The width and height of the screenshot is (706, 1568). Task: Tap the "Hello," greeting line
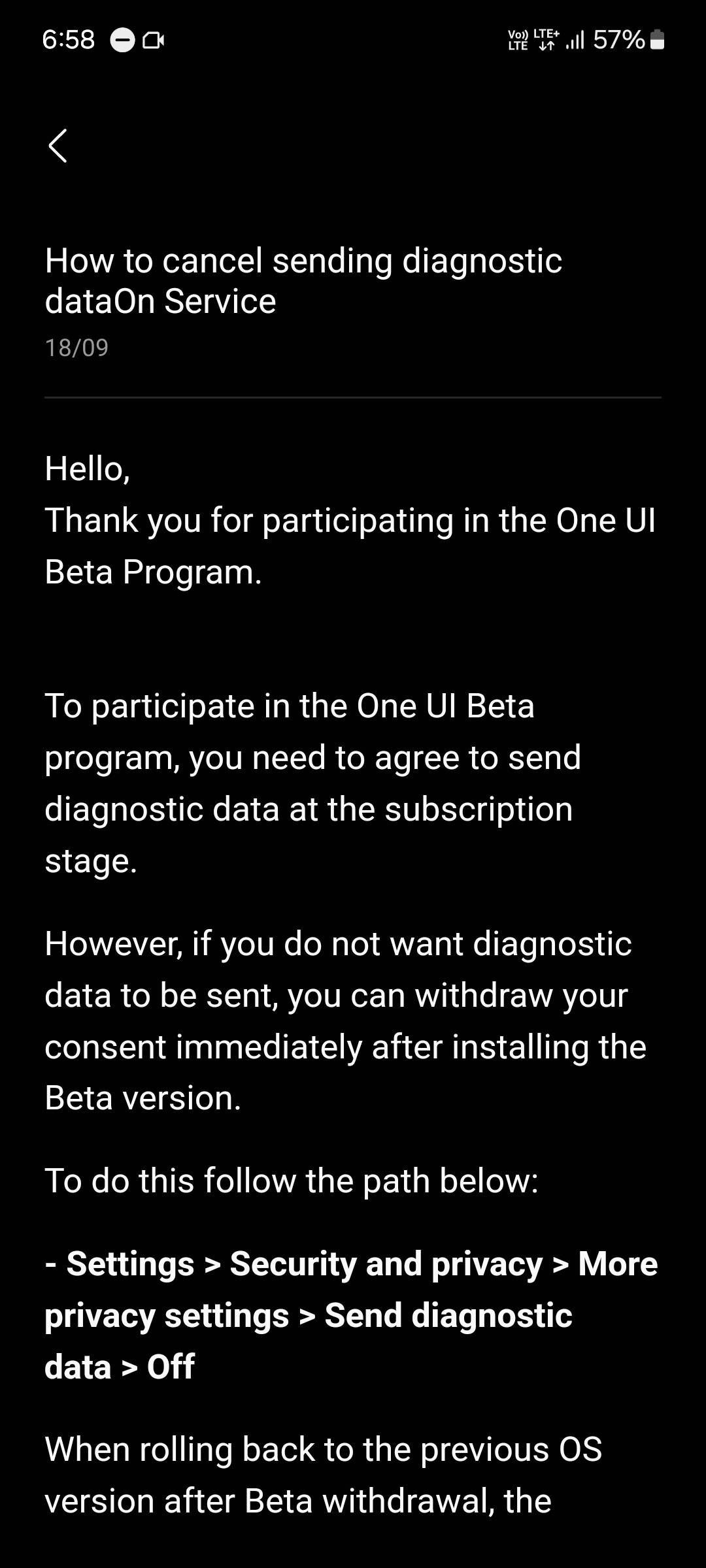pyautogui.click(x=88, y=468)
